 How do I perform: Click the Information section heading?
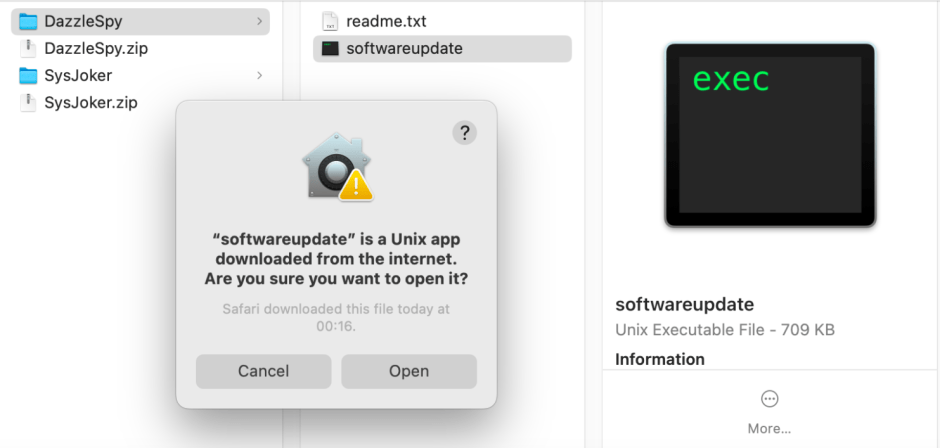pyautogui.click(x=659, y=359)
